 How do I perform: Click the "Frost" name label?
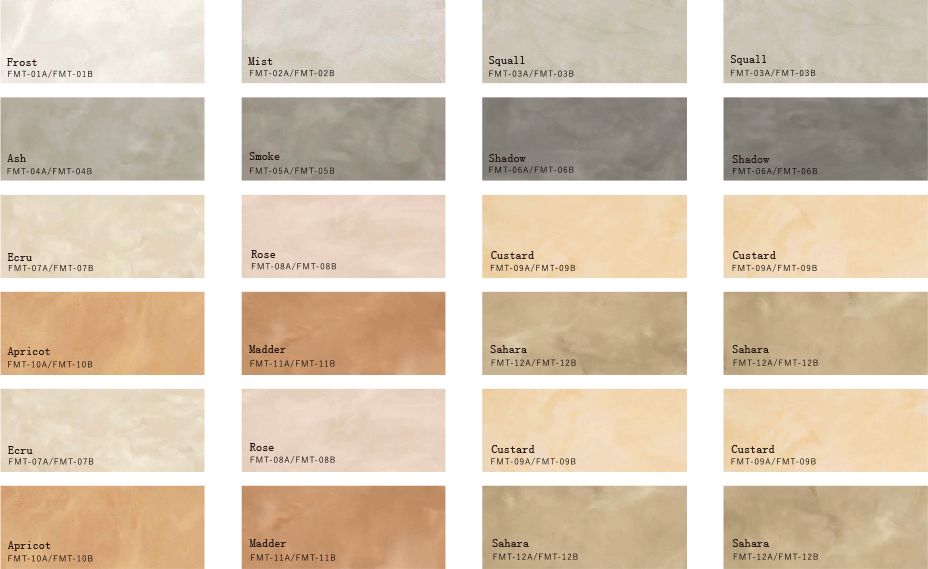(x=22, y=62)
